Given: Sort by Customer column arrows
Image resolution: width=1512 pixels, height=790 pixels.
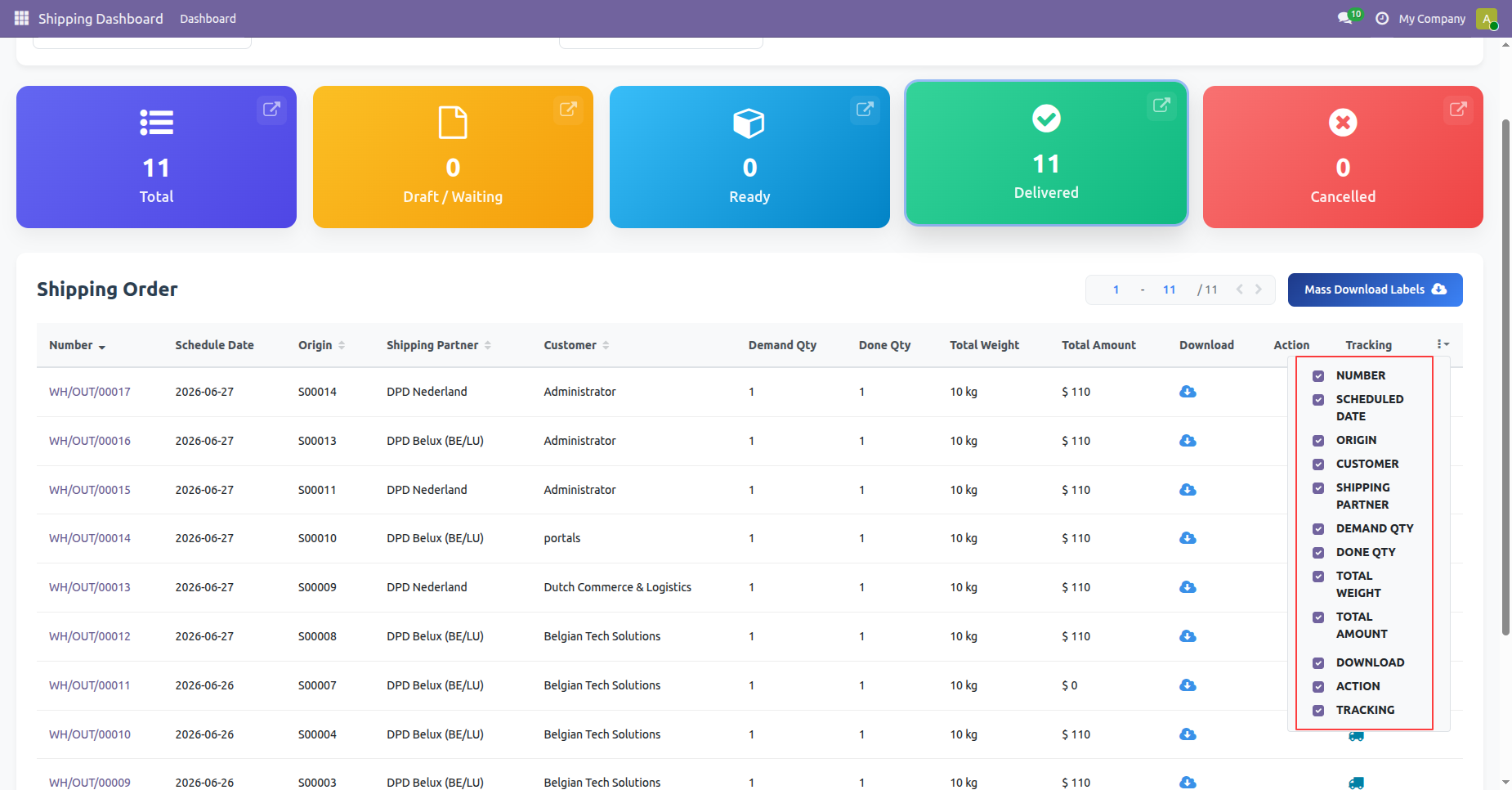Looking at the screenshot, I should [x=606, y=345].
